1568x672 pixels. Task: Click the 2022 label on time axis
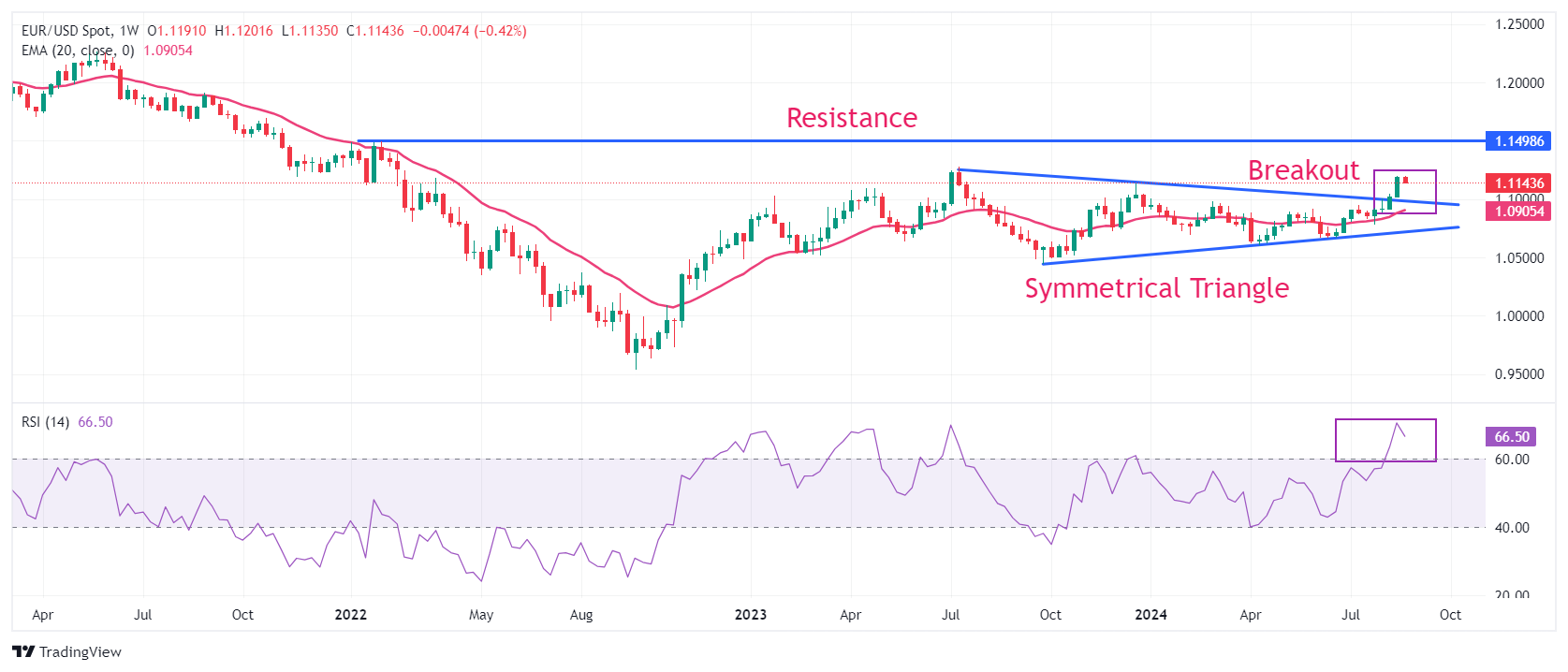[x=350, y=615]
